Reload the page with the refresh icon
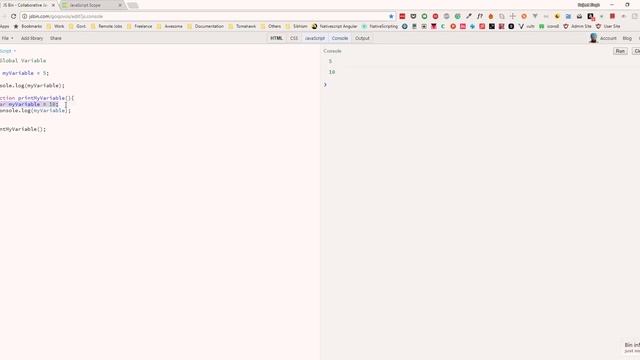The width and height of the screenshot is (640, 360). pyautogui.click(x=13, y=16)
